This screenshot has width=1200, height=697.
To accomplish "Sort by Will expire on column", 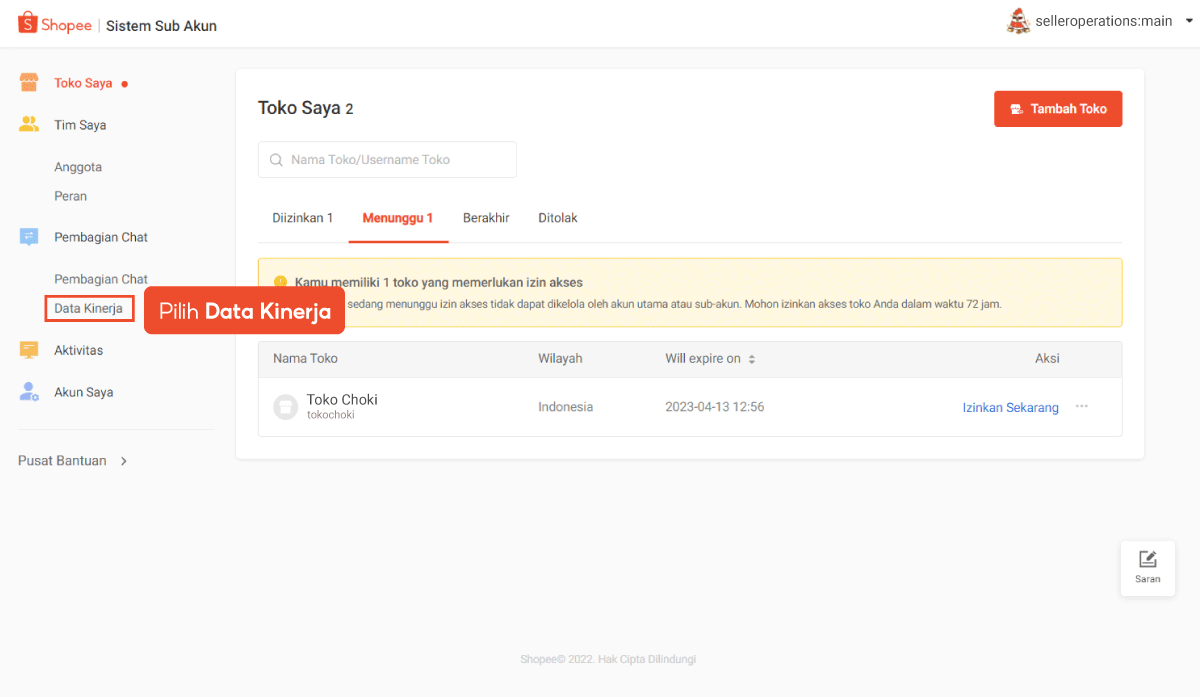I will [x=752, y=359].
